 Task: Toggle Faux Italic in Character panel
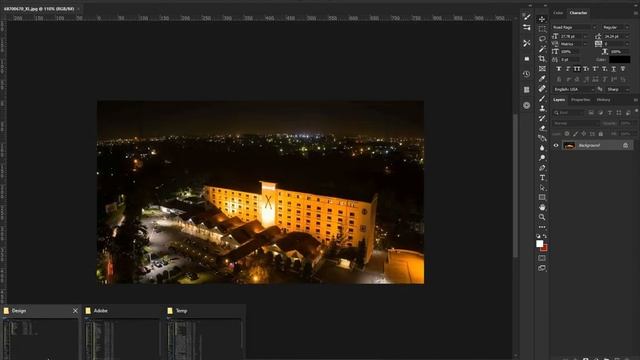coord(568,69)
